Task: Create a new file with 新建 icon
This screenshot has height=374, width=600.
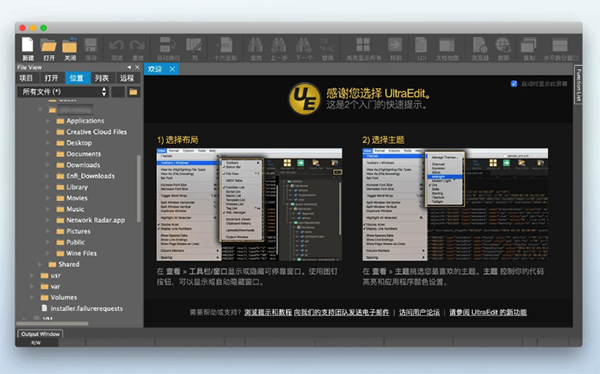Action: [x=28, y=49]
